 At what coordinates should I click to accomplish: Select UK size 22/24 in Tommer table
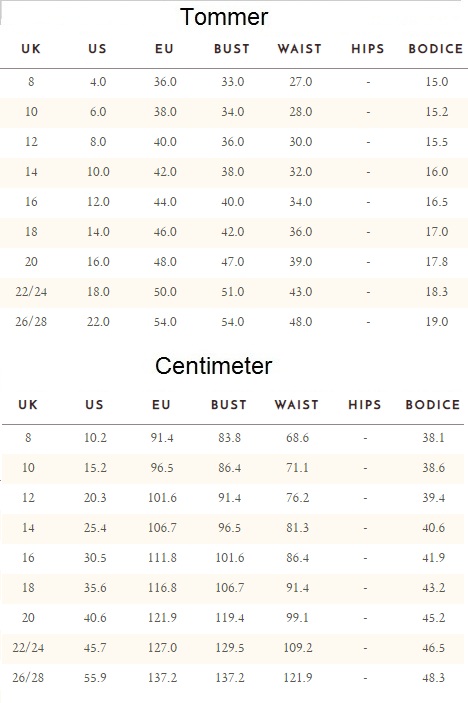click(x=31, y=291)
